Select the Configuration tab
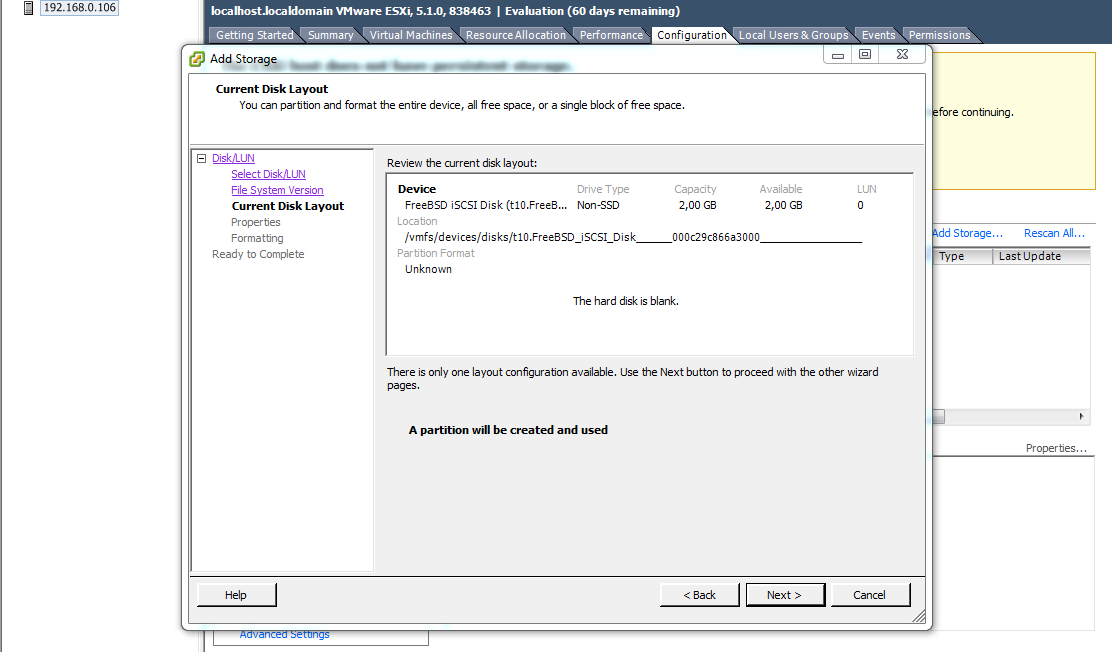 (x=691, y=35)
